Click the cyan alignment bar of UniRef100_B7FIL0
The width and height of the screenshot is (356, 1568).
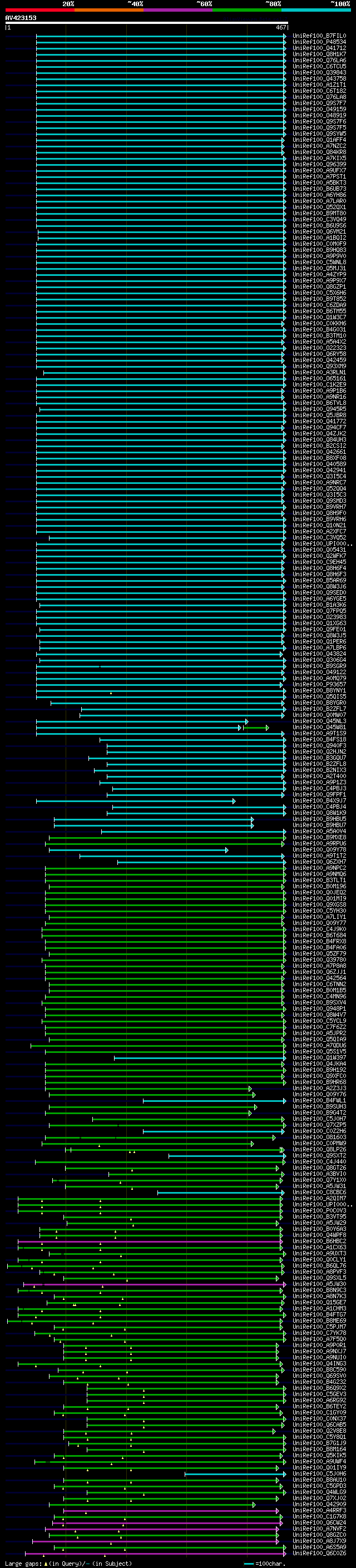(x=161, y=36)
